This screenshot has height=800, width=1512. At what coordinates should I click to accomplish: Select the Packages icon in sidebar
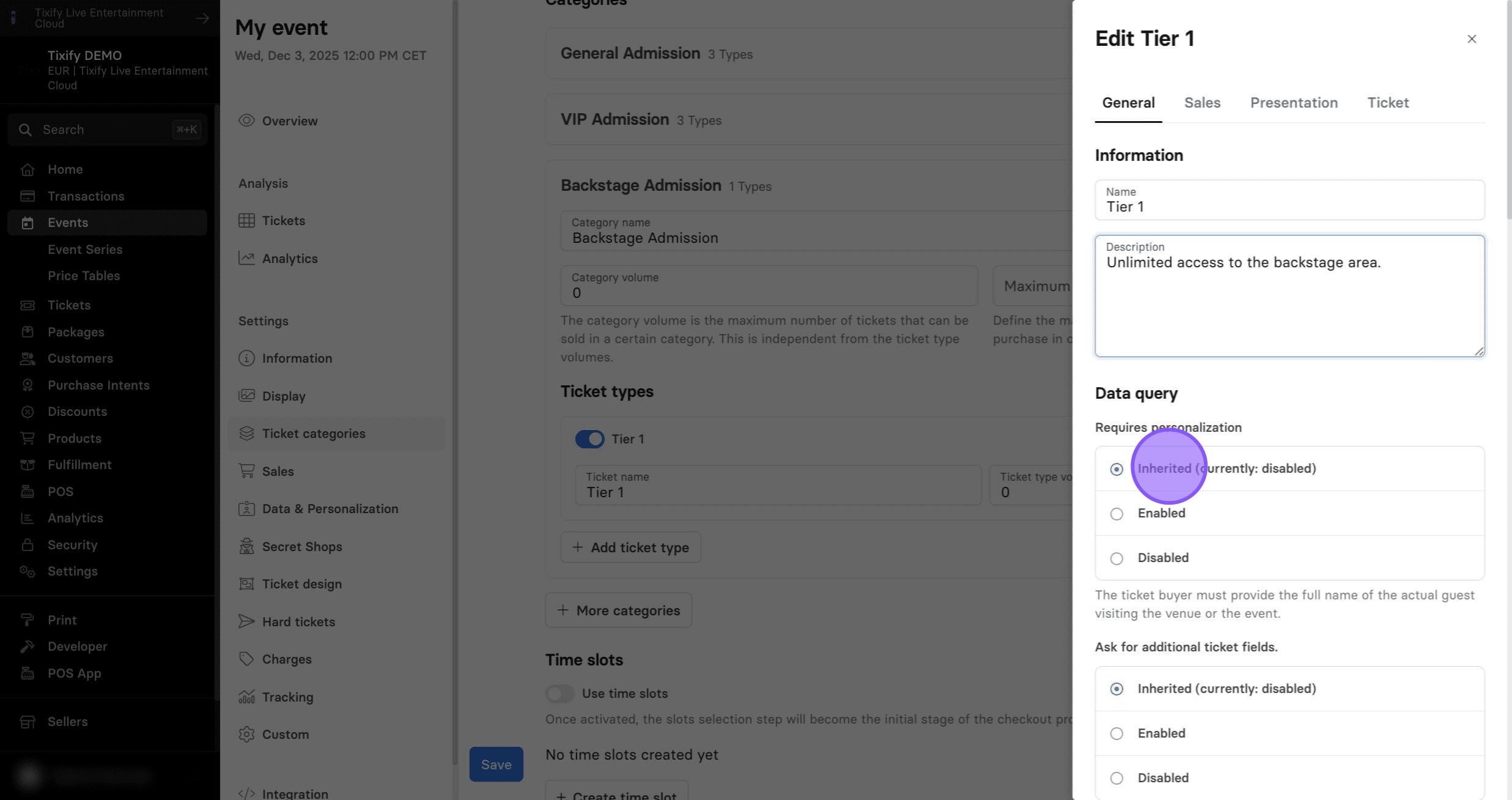27,332
